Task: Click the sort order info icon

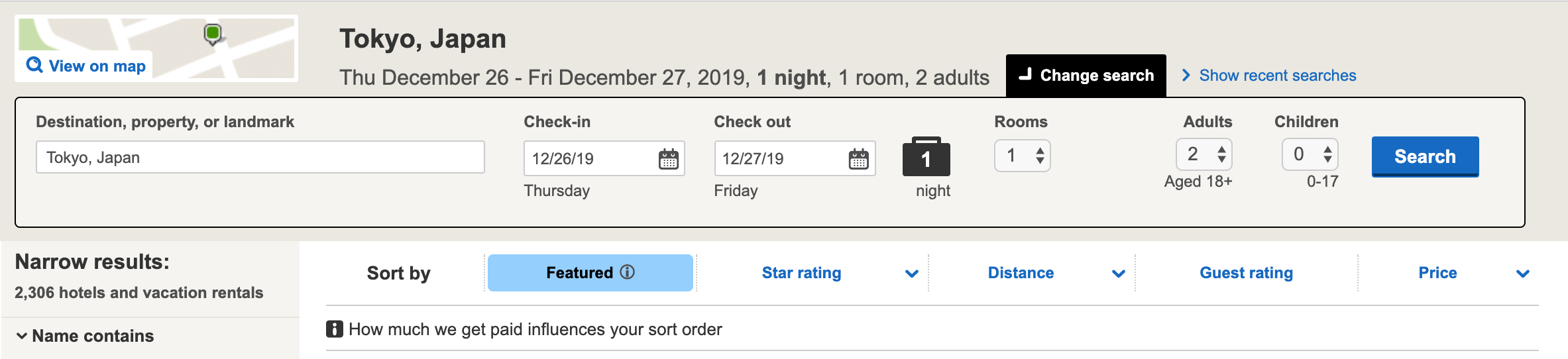Action: [x=334, y=329]
